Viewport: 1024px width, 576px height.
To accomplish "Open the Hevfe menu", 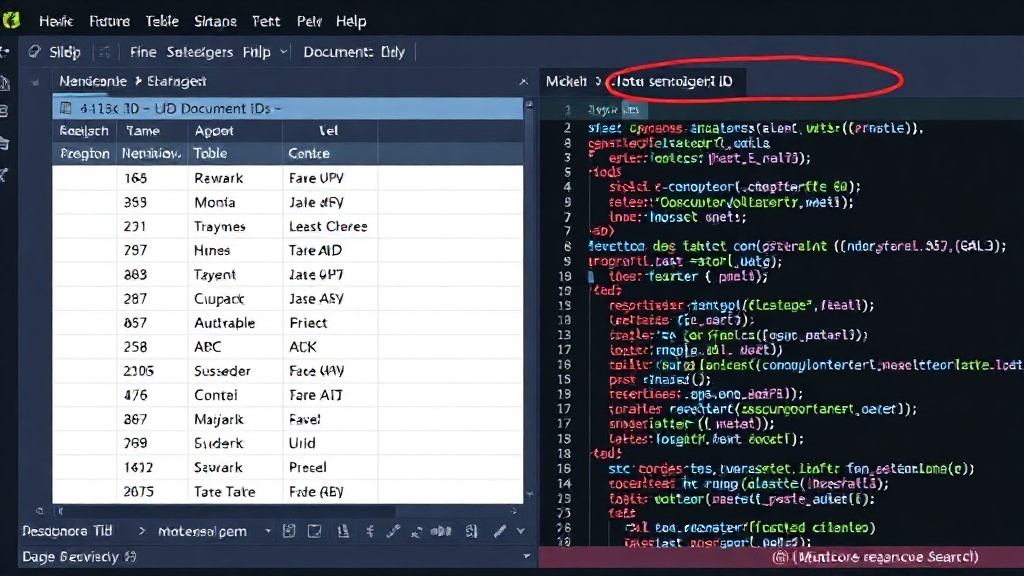I will (x=56, y=22).
